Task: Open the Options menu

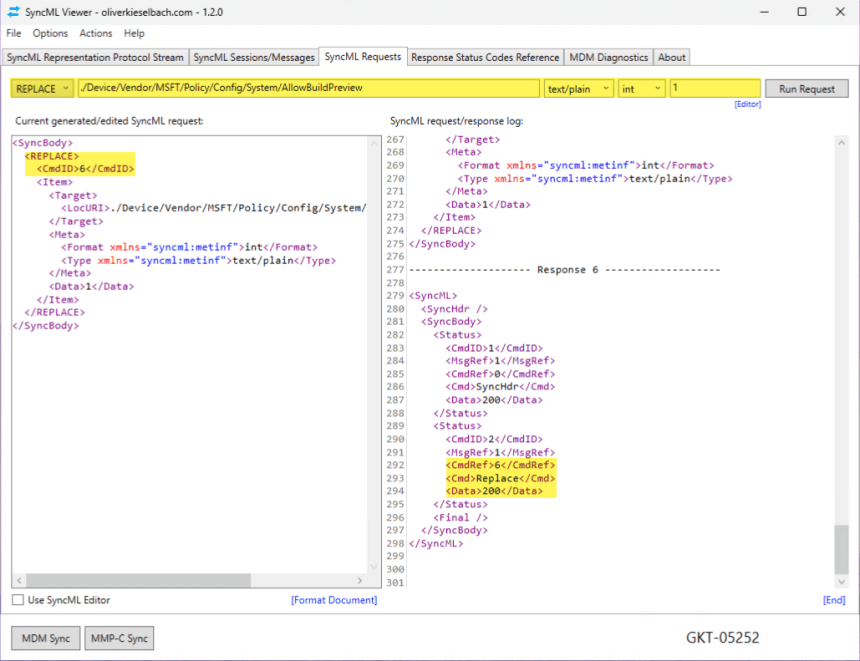Action: [52, 33]
